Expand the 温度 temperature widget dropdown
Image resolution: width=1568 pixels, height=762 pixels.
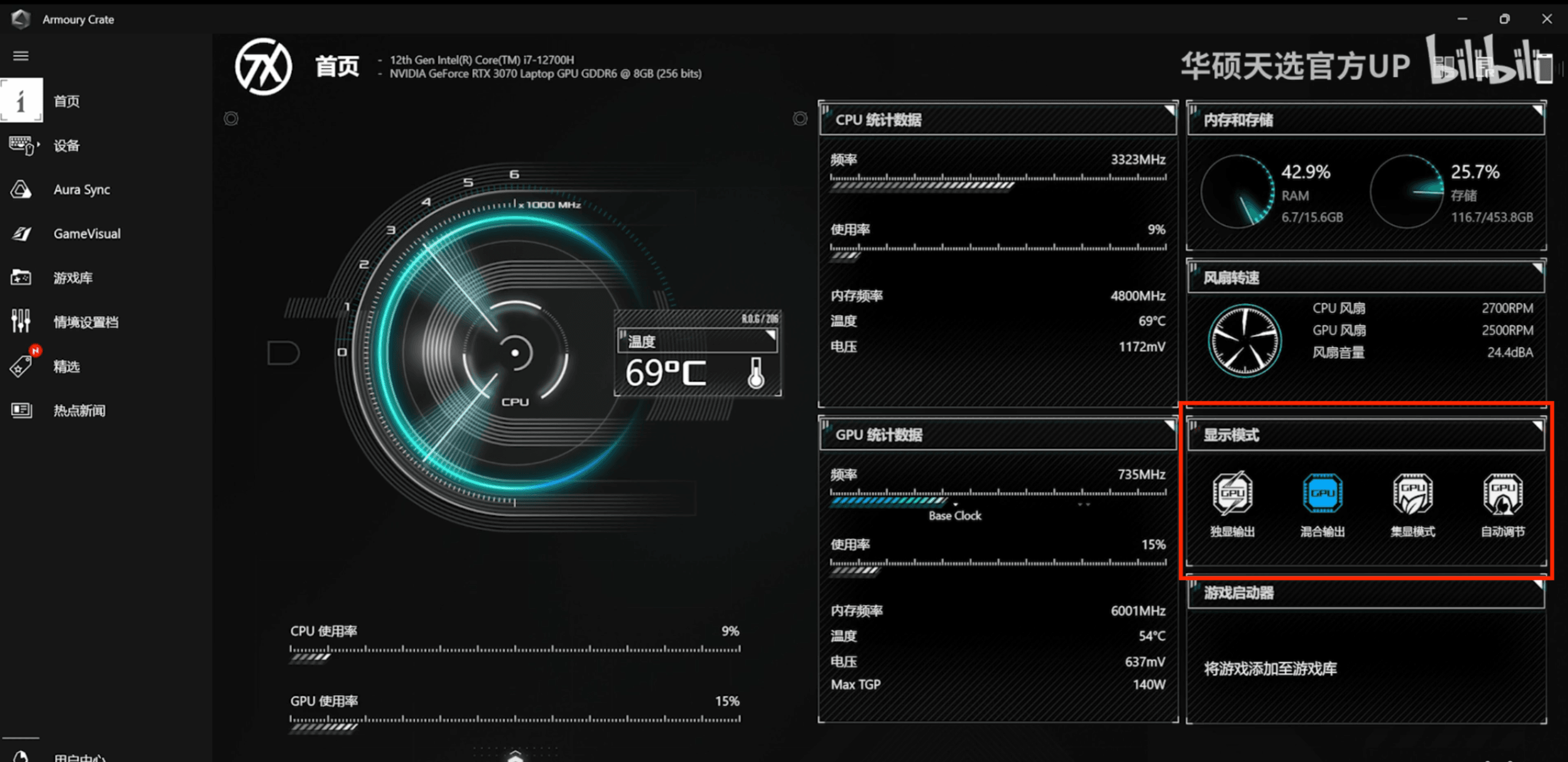(770, 336)
